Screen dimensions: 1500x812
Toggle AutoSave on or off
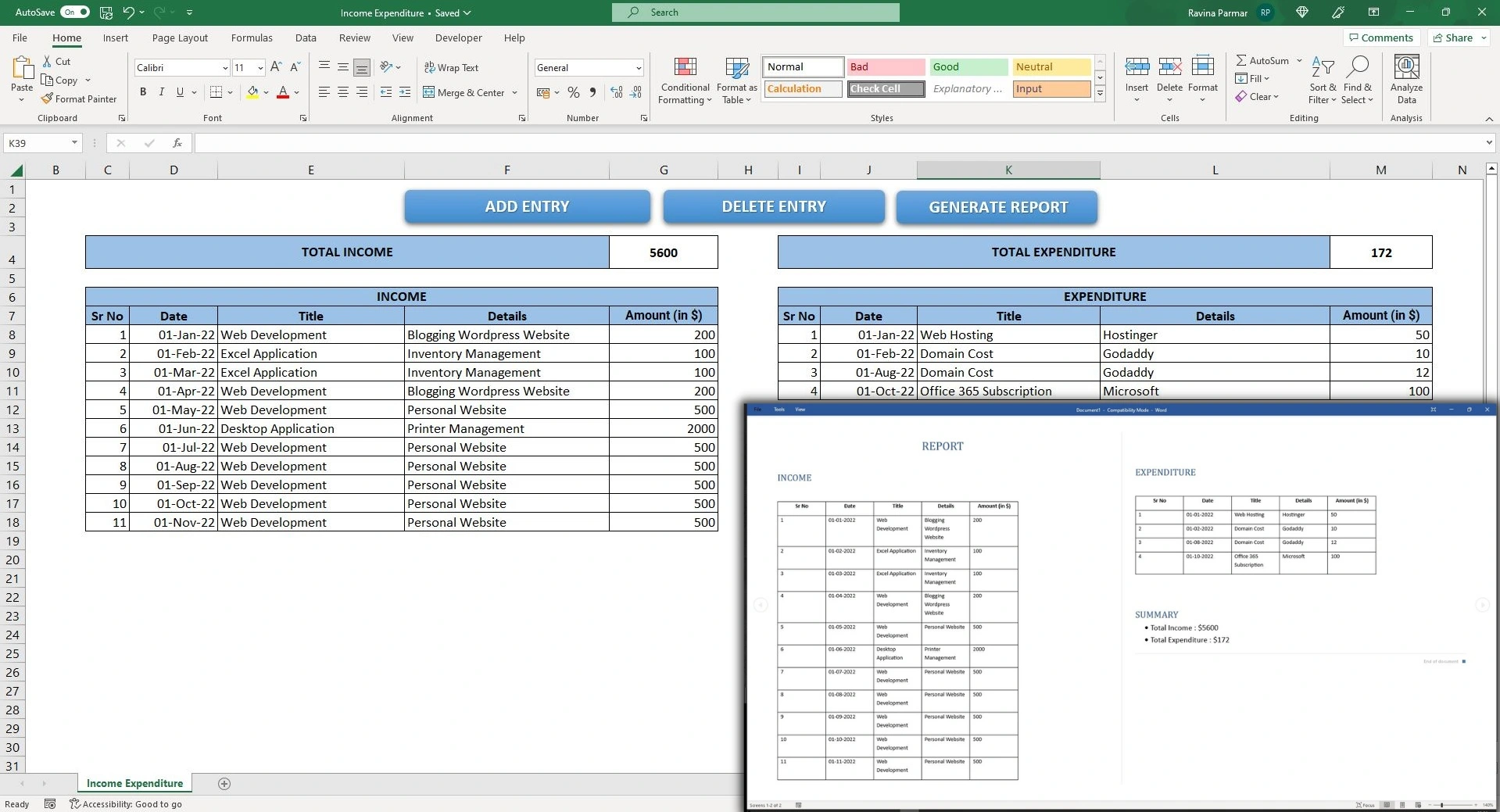tap(74, 13)
